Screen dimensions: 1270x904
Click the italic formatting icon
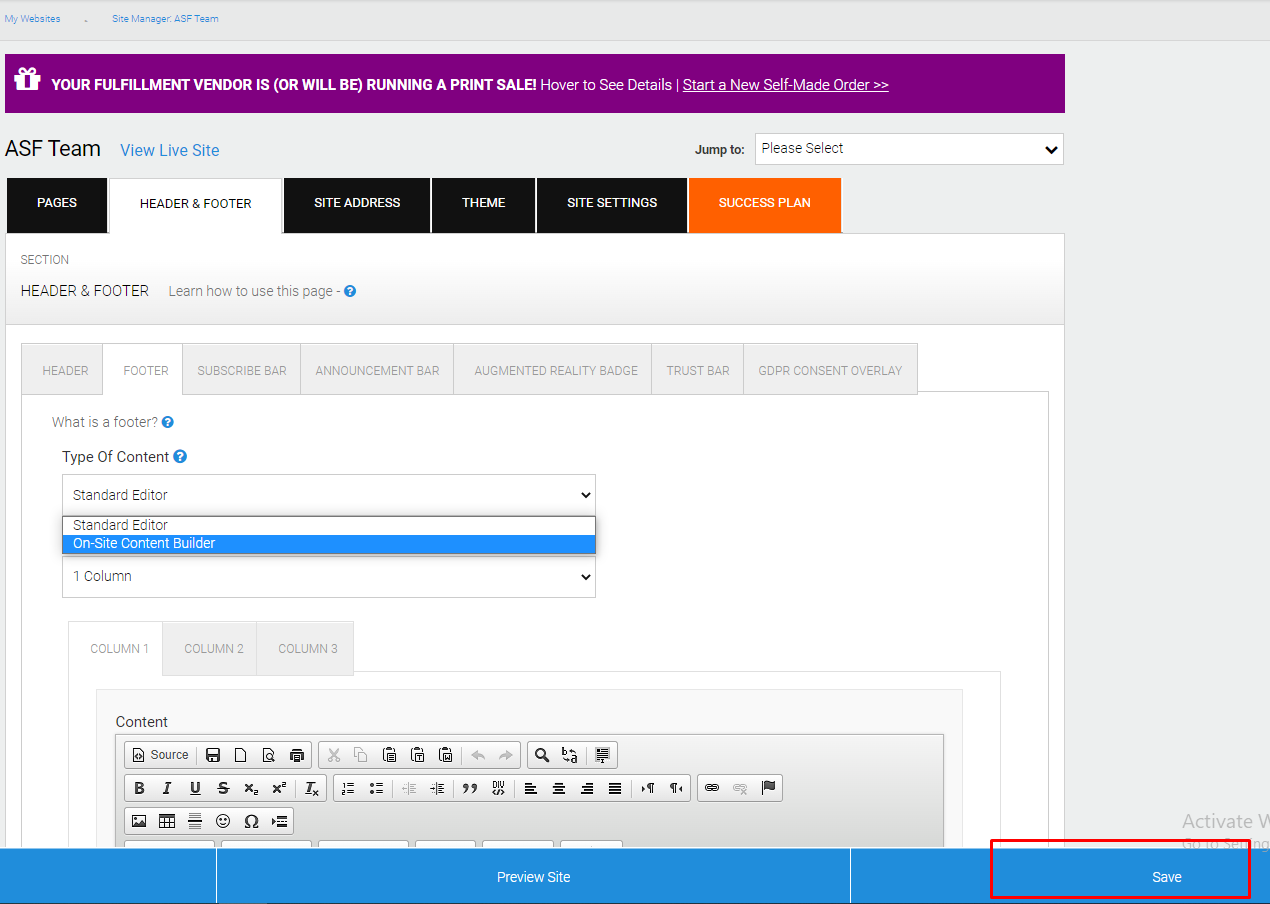point(167,788)
